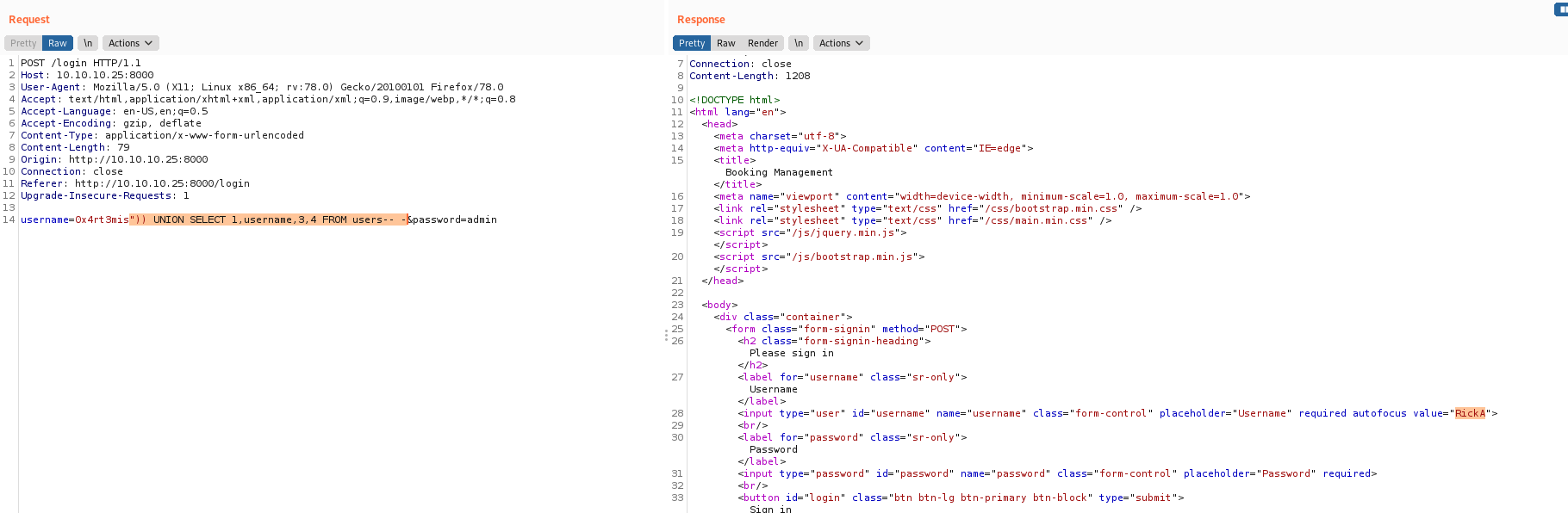1568x513 pixels.
Task: Click the label for="username" line
Action: [x=852, y=377]
